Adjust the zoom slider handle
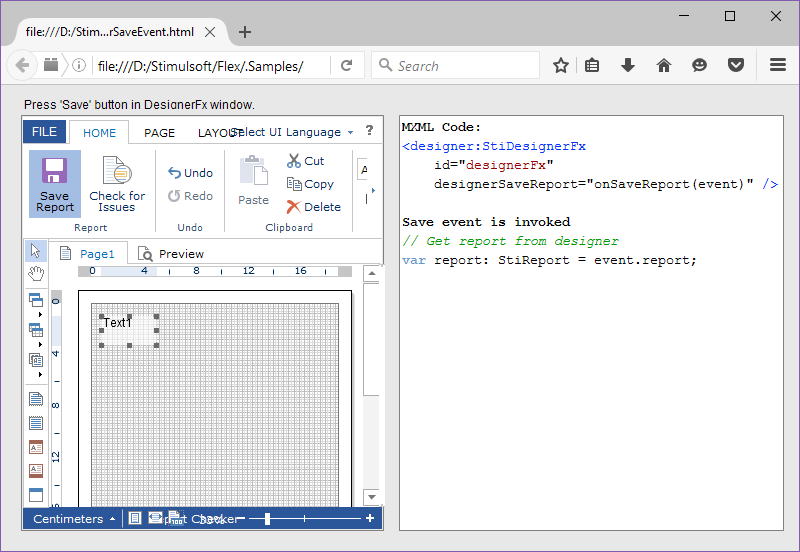This screenshot has height=552, width=800. tap(267, 519)
